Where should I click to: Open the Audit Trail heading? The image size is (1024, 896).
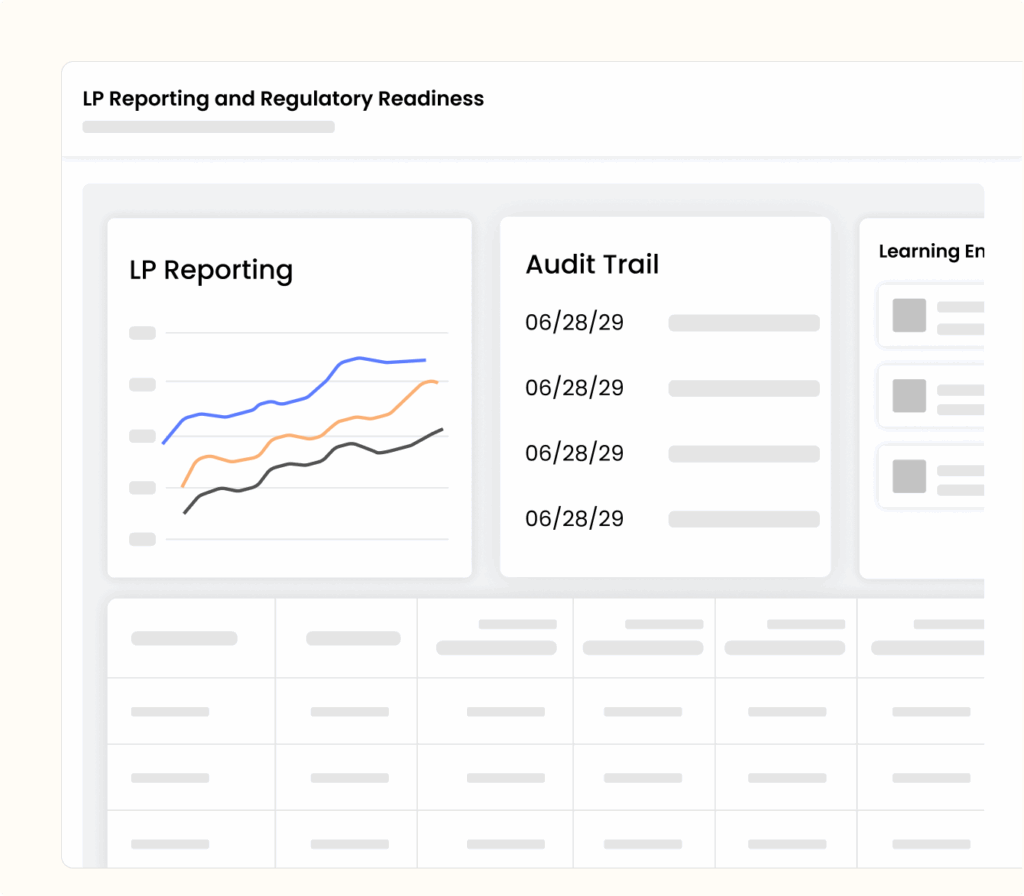592,265
